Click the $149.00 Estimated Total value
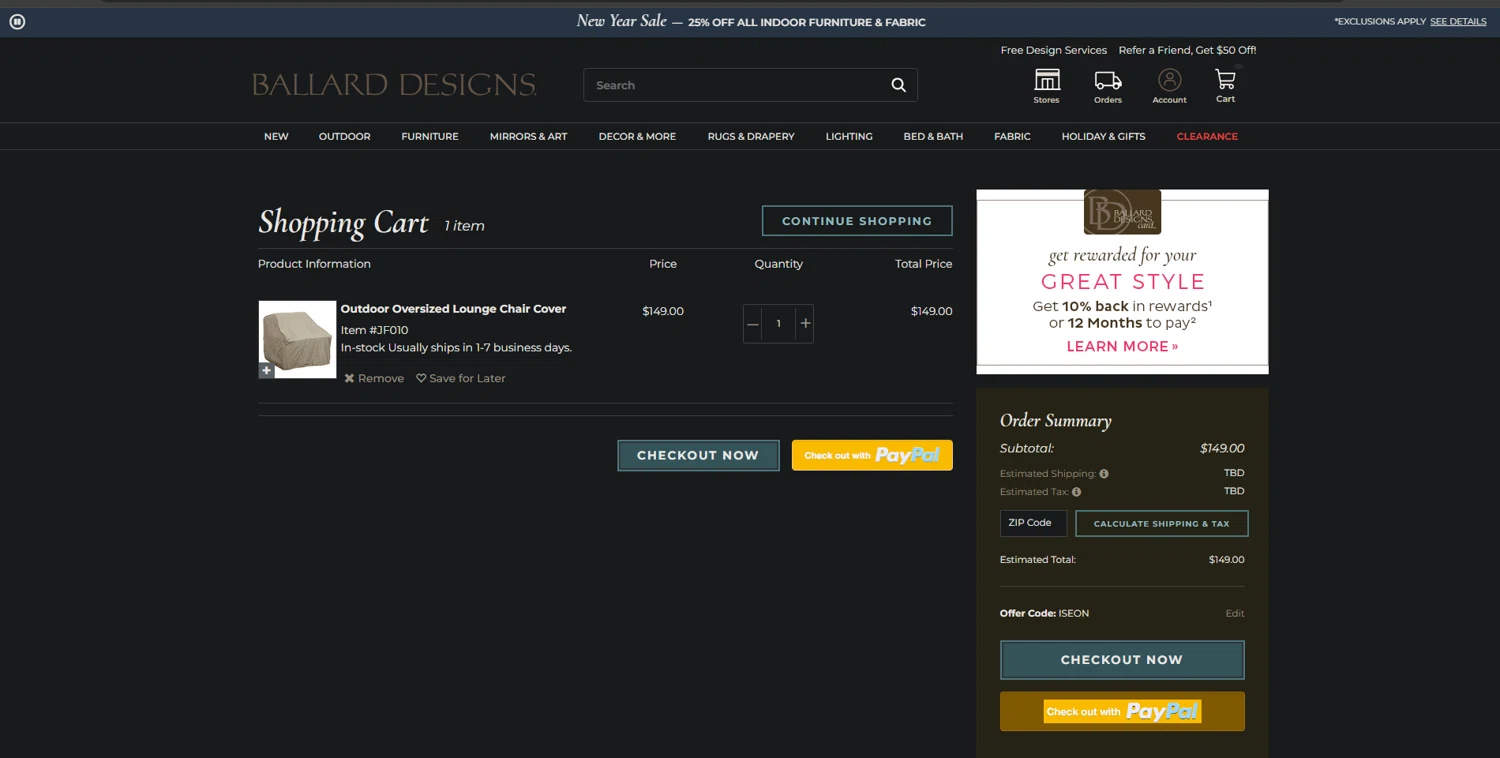This screenshot has width=1500, height=758. point(1226,560)
